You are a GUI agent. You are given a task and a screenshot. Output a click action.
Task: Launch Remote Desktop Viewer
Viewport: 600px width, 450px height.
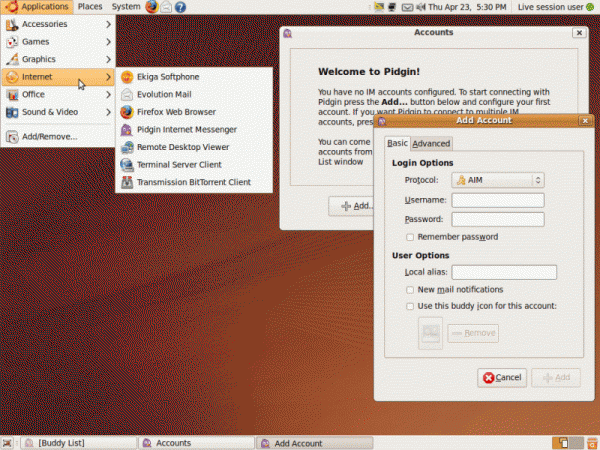pos(194,147)
